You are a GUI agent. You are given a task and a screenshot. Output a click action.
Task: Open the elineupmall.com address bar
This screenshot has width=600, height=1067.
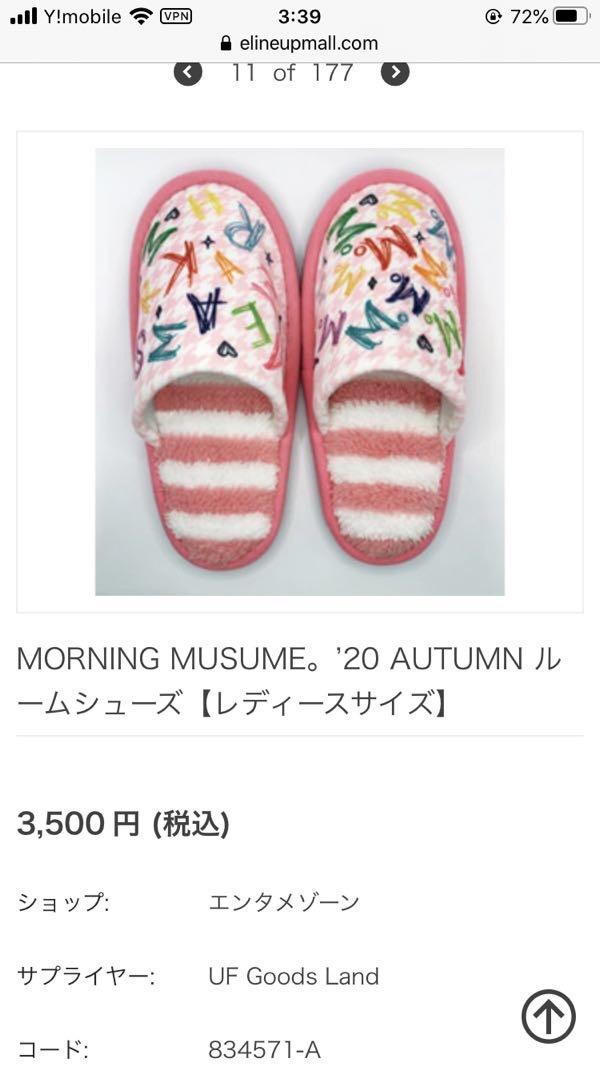[299, 44]
